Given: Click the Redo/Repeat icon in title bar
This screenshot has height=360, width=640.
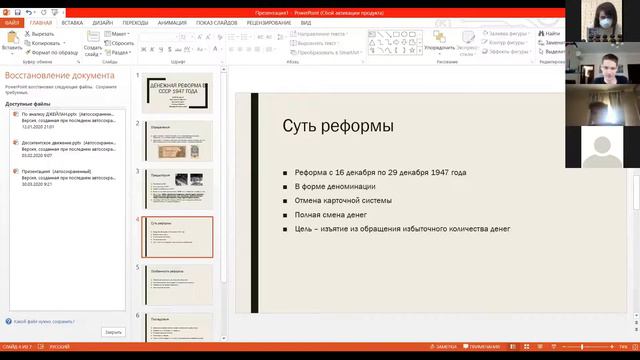Looking at the screenshot, I should click(x=43, y=13).
